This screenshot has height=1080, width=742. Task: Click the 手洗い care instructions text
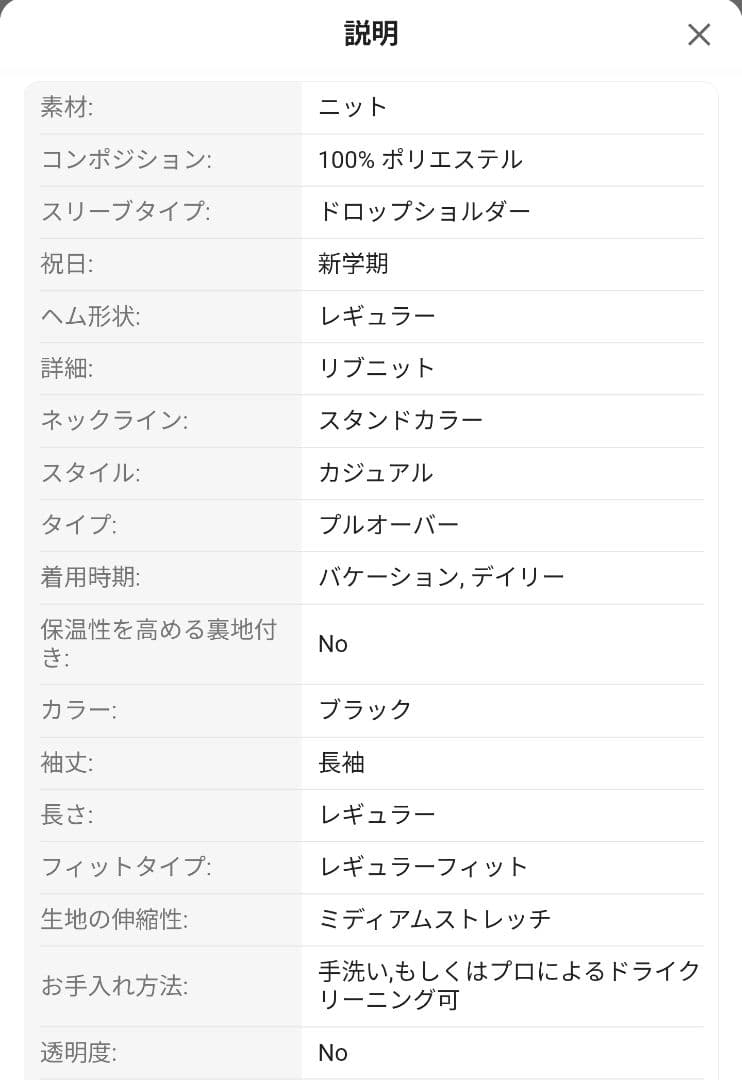[x=508, y=985]
